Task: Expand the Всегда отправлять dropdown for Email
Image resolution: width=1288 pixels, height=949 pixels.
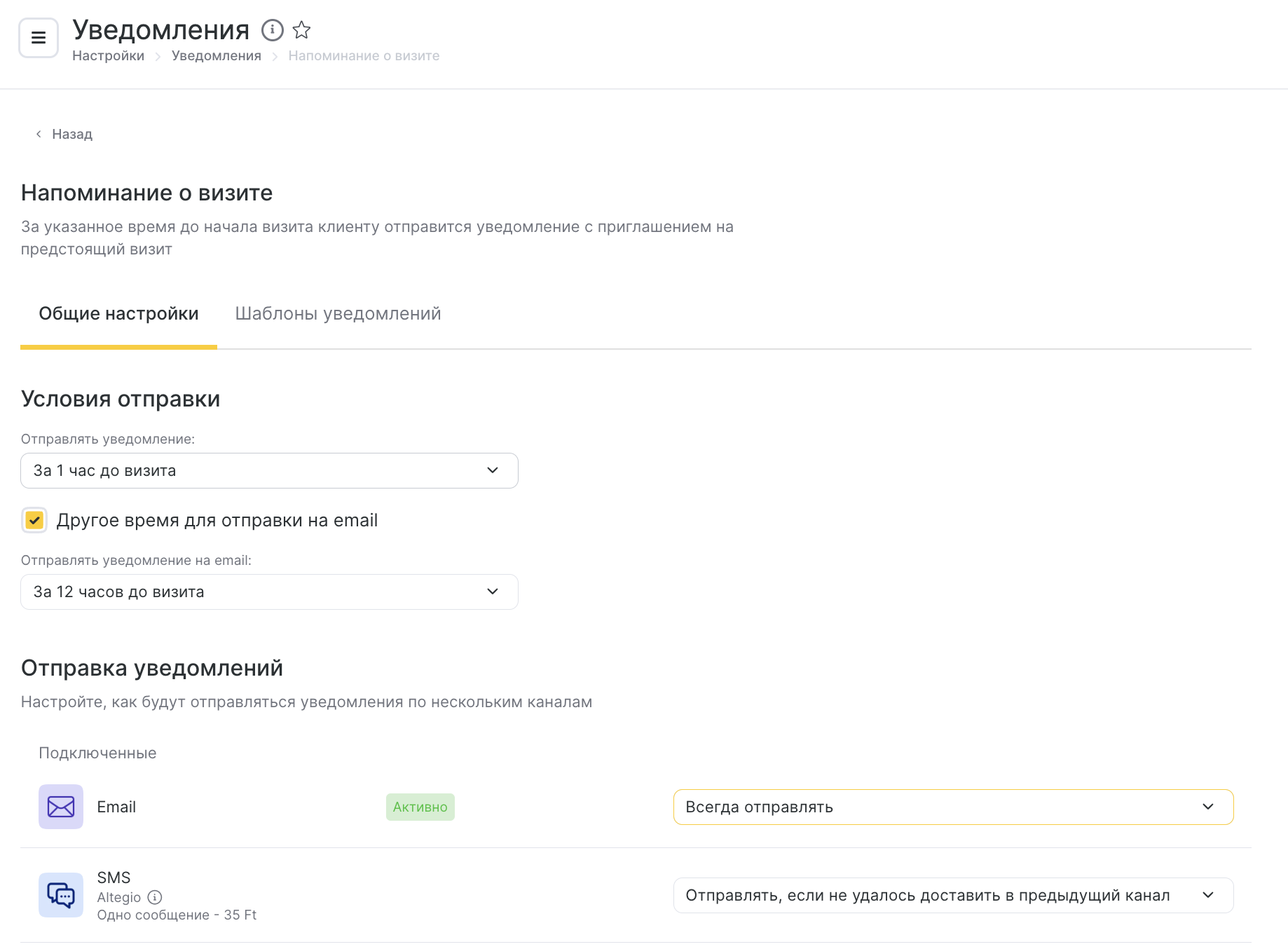Action: click(953, 807)
